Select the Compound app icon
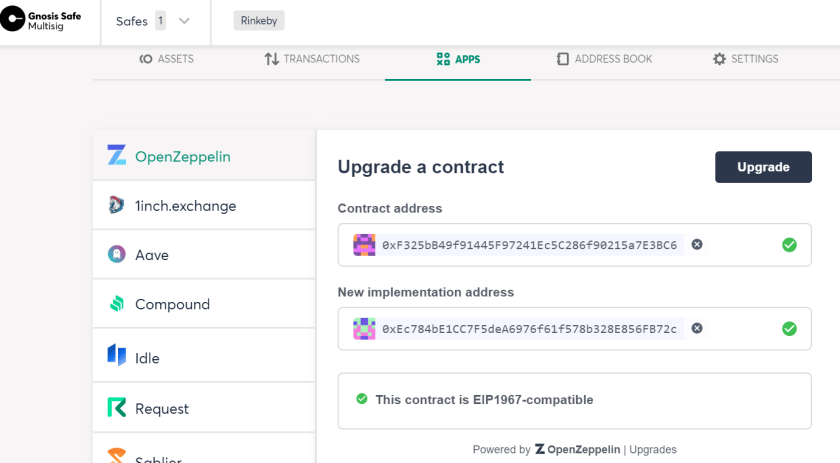The width and height of the screenshot is (840, 463). tap(117, 303)
